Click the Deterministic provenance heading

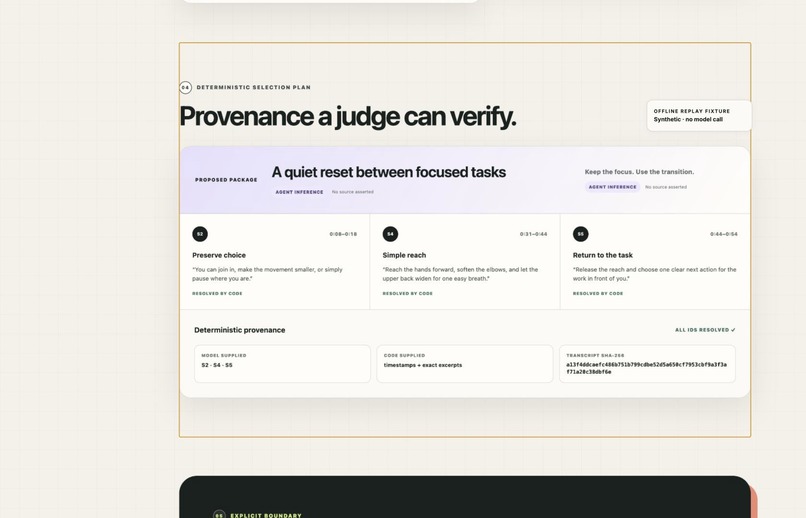pos(240,330)
